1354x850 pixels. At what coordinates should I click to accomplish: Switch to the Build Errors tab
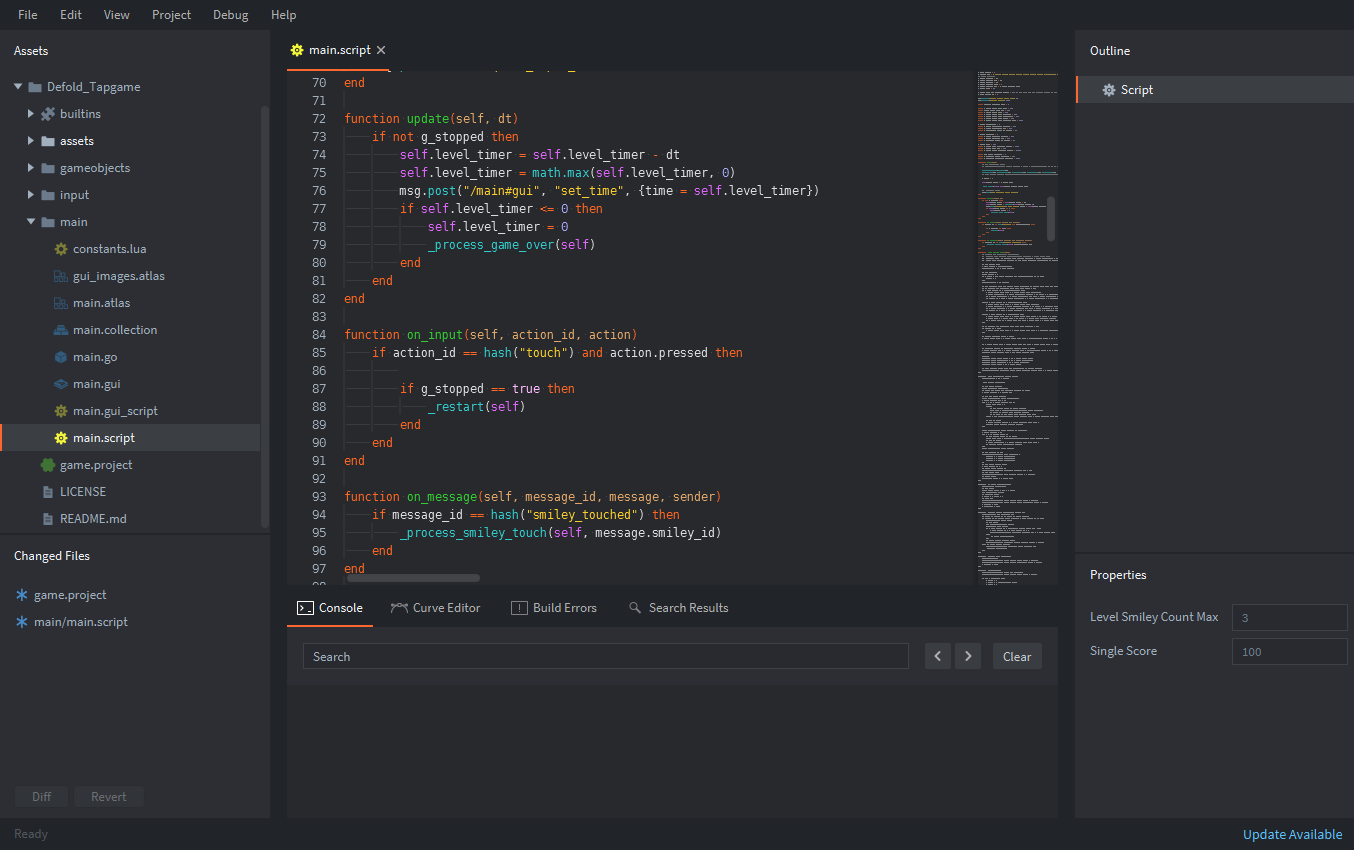click(553, 608)
